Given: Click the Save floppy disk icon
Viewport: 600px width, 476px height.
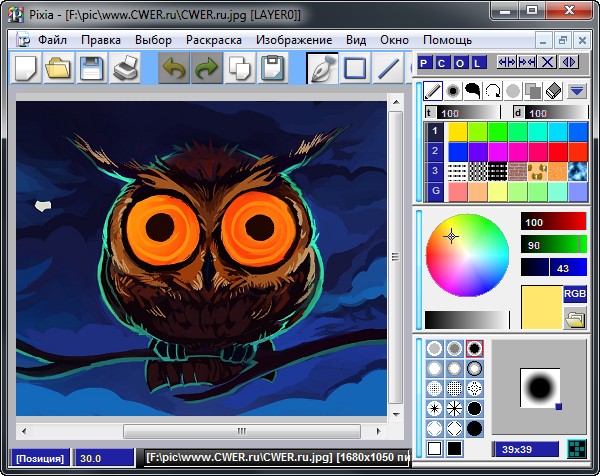Looking at the screenshot, I should pos(92,68).
